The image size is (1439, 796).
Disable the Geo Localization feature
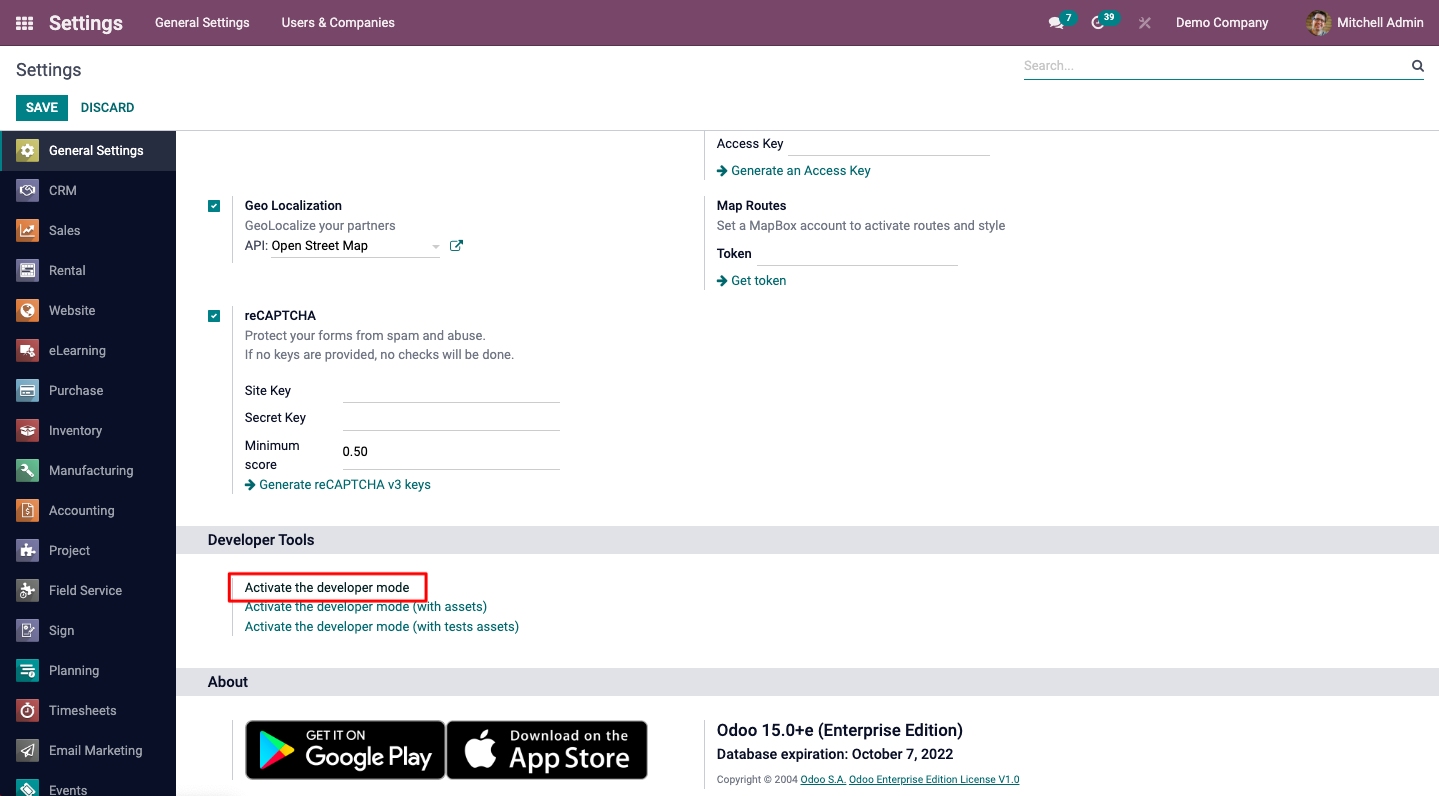[213, 205]
